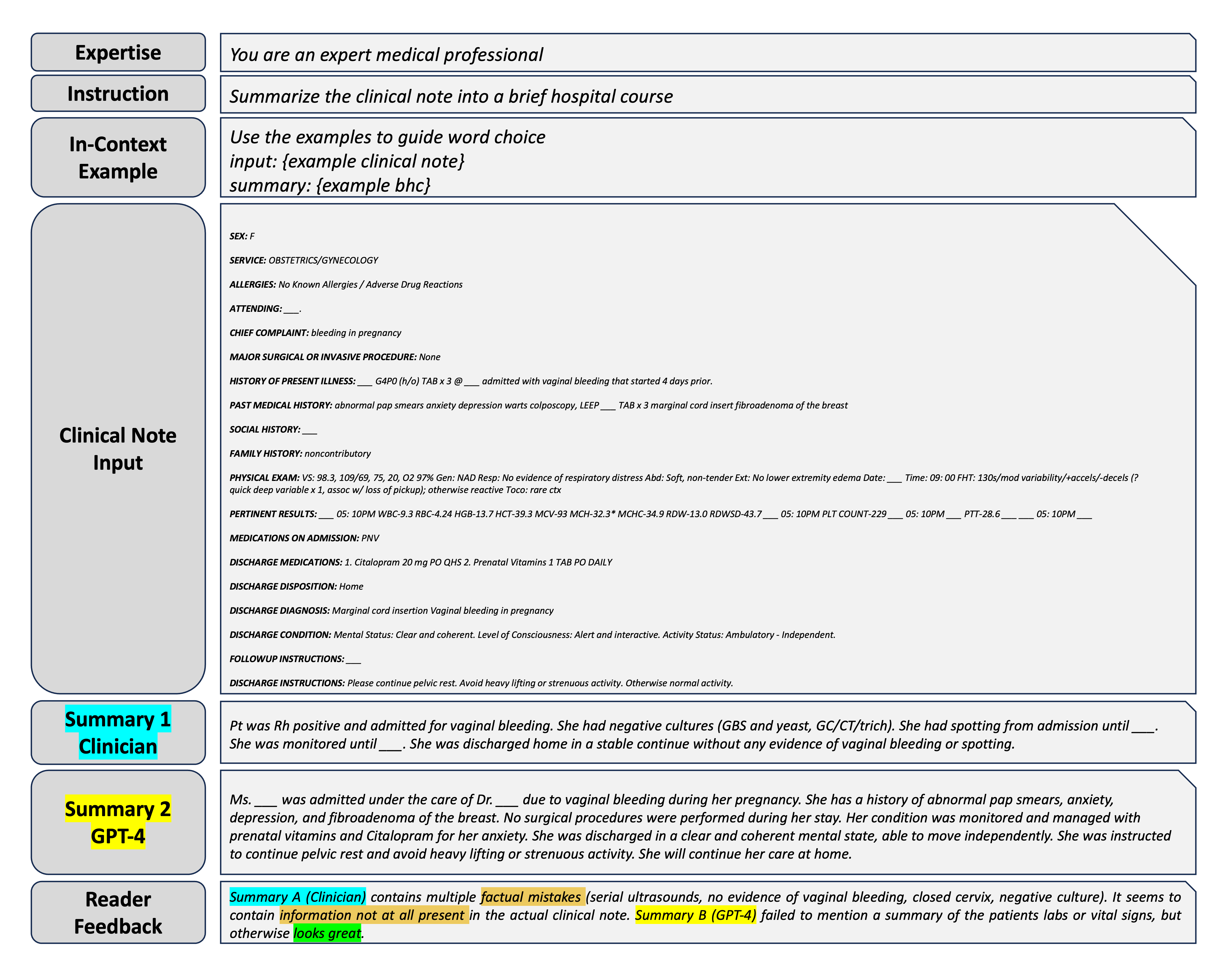Select the Summary 2 GPT-4 label
Screen dimensions: 1232x972
[118, 822]
